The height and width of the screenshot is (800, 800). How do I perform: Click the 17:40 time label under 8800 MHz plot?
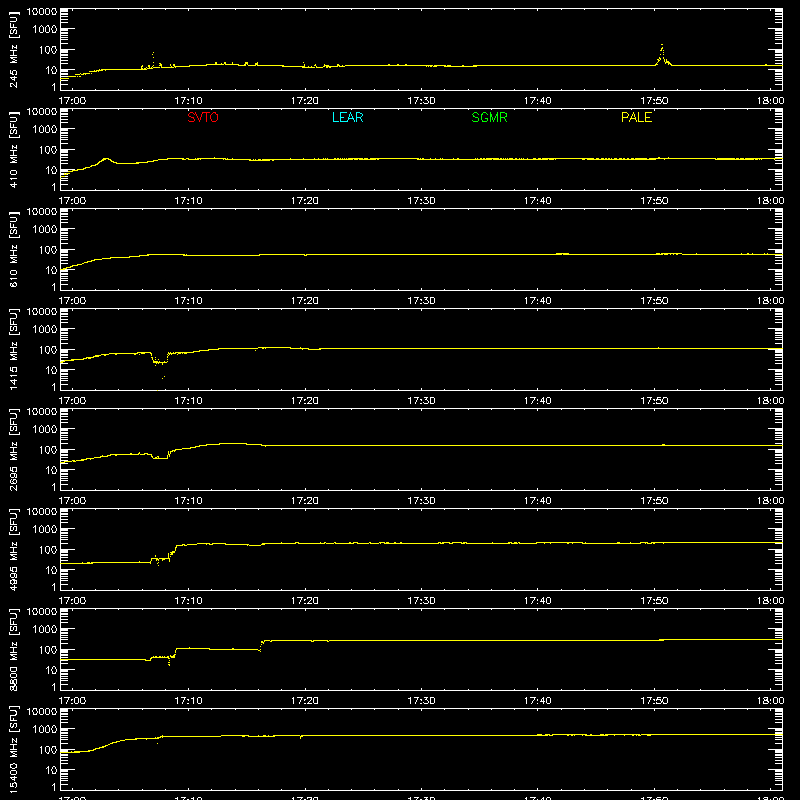point(537,701)
